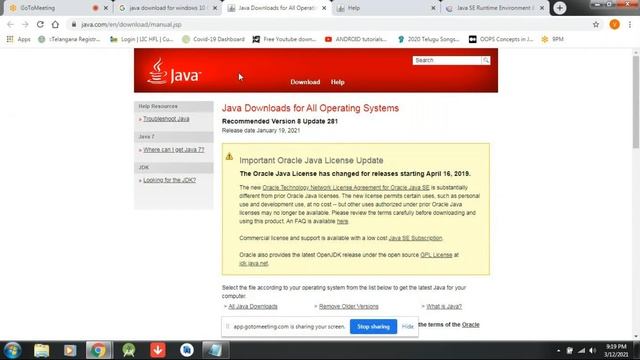Open Looking for the JDK link
This screenshot has width=640, height=360.
(x=169, y=180)
